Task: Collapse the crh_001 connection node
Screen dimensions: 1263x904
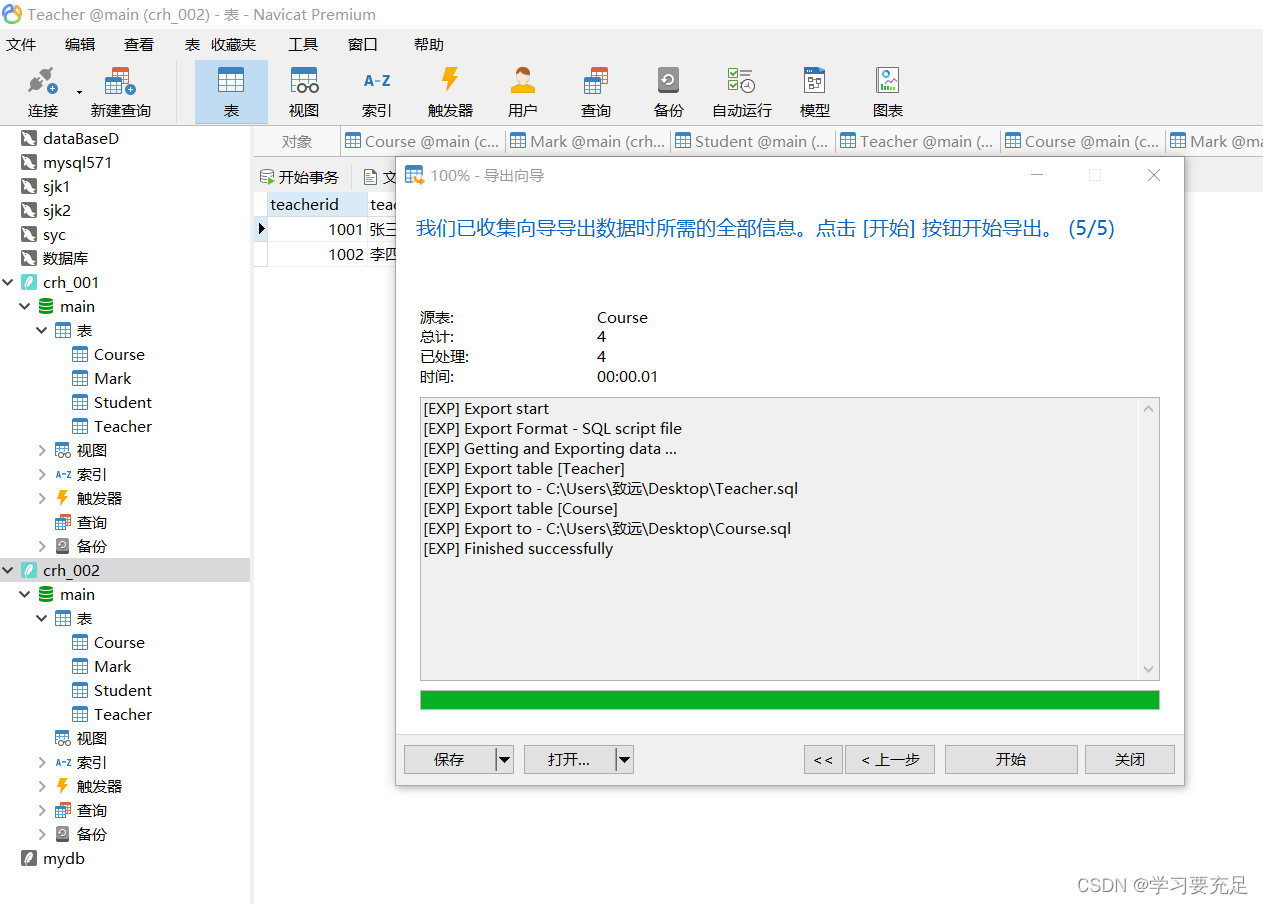Action: 8,282
